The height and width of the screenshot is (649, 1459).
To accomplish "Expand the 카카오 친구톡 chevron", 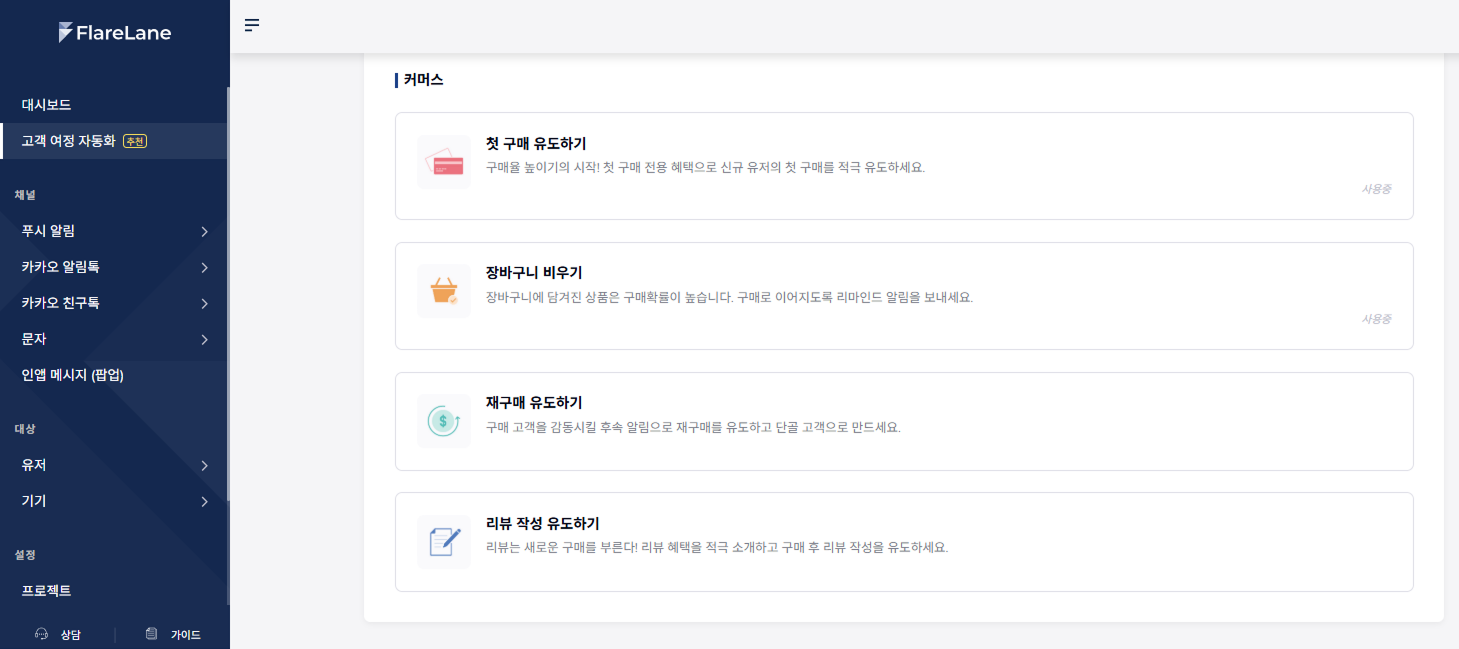I will [x=204, y=303].
